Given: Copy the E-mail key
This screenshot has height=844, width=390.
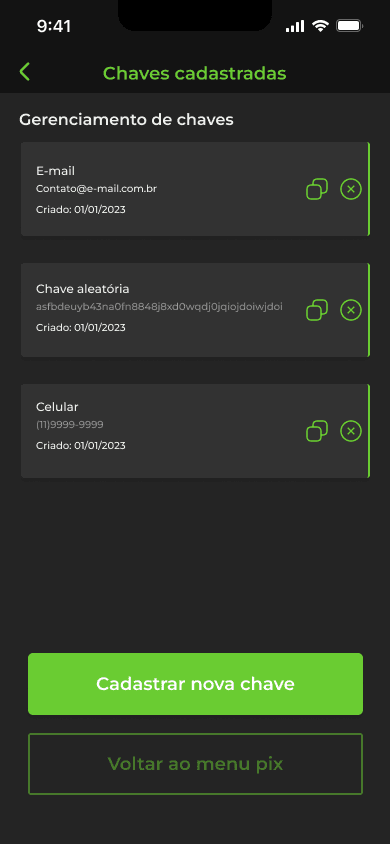Looking at the screenshot, I should [x=317, y=189].
